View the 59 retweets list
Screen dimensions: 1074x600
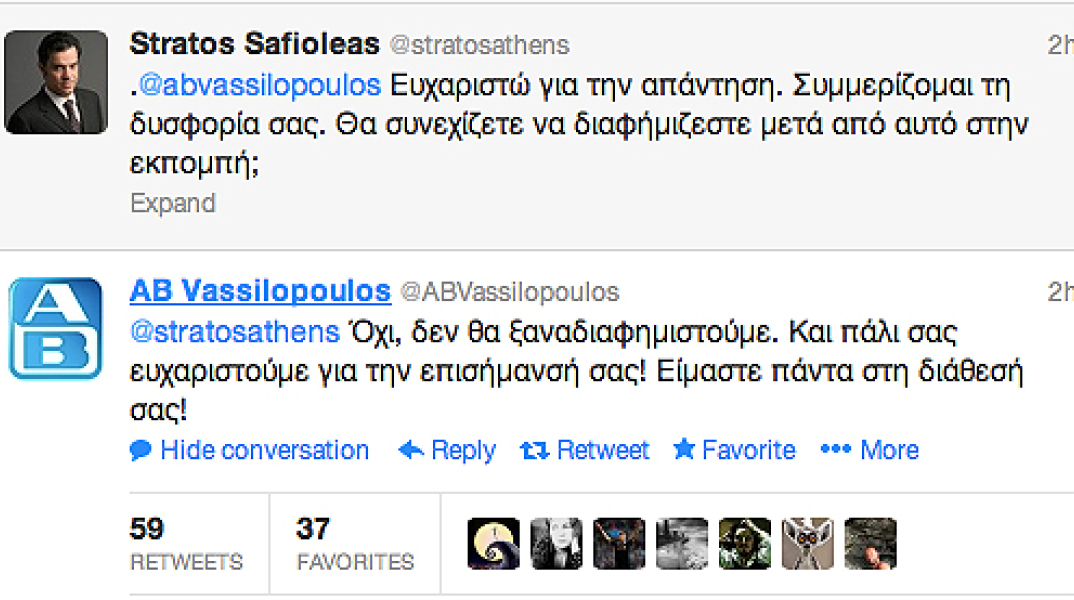(x=186, y=545)
